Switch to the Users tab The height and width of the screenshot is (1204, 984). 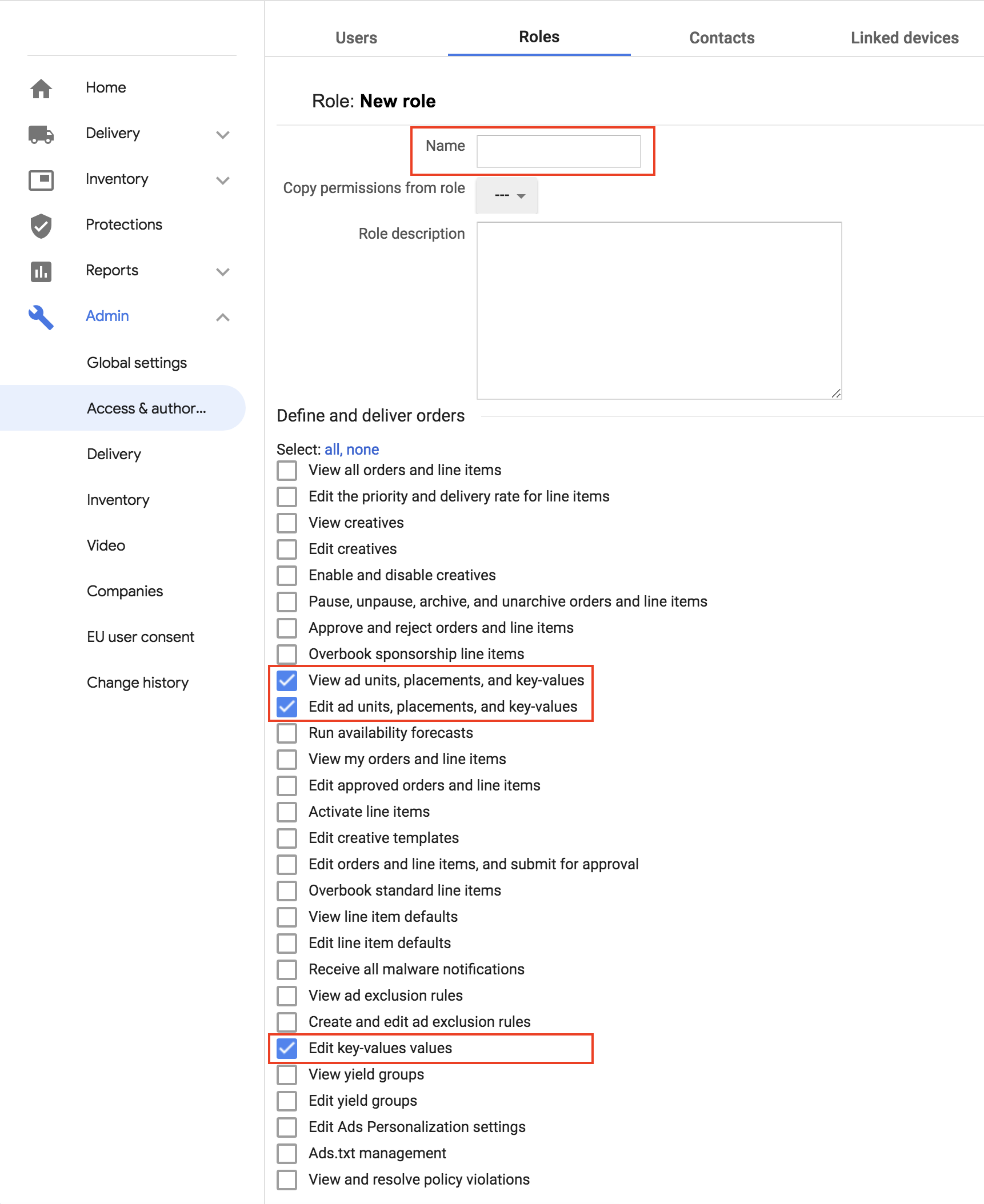(356, 38)
